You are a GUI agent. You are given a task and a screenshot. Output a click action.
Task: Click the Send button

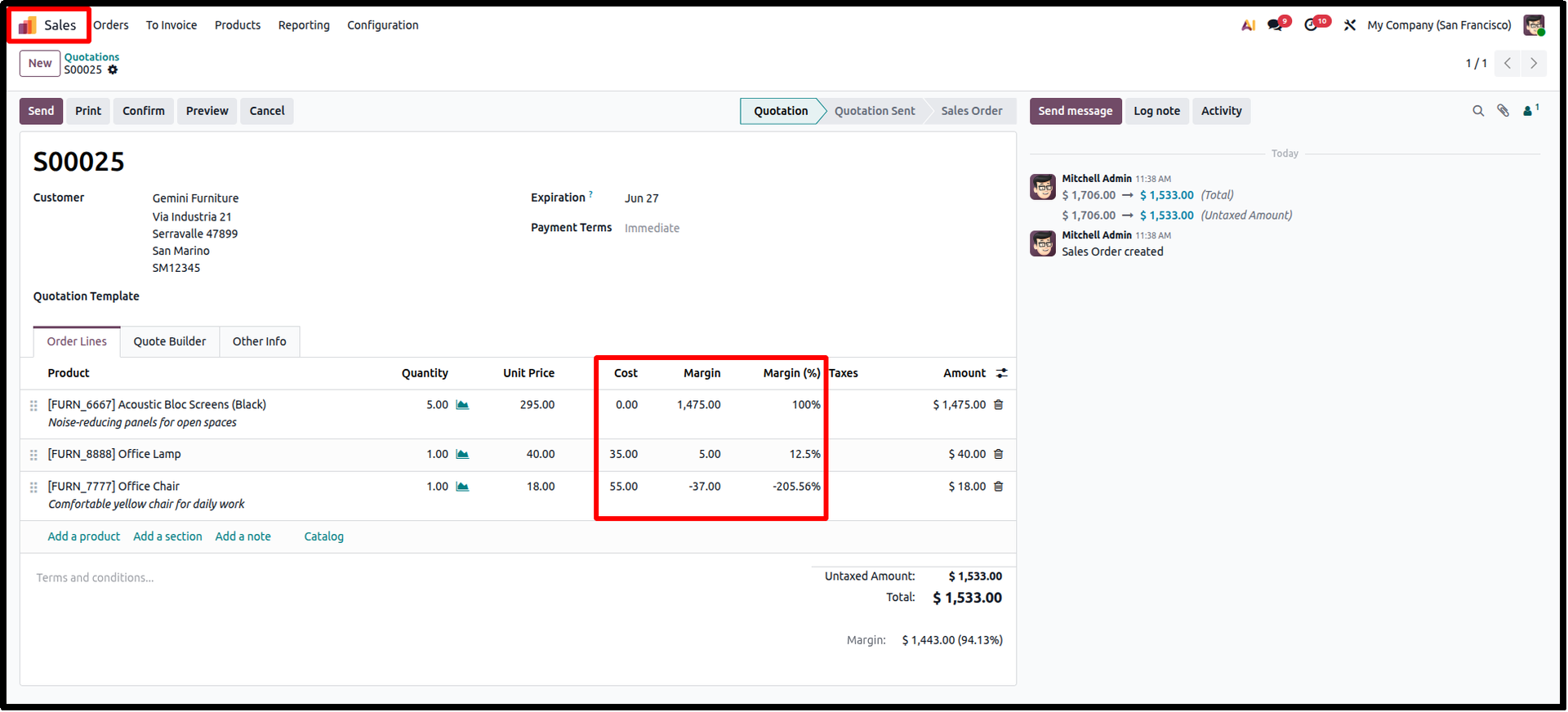(41, 111)
